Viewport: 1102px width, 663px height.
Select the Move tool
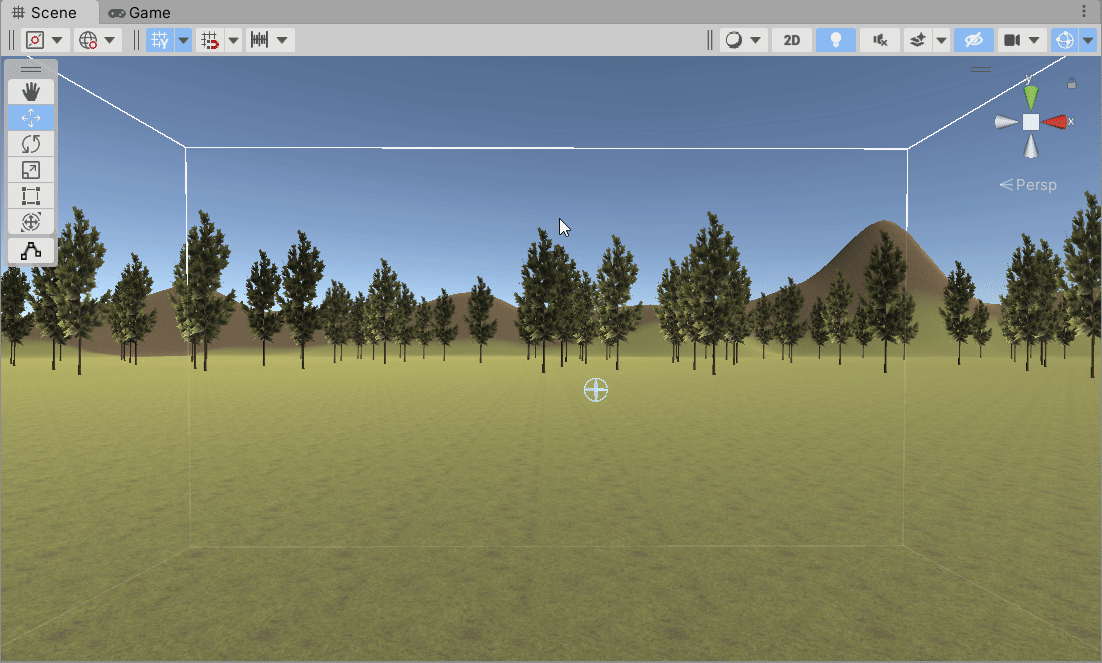click(x=31, y=117)
